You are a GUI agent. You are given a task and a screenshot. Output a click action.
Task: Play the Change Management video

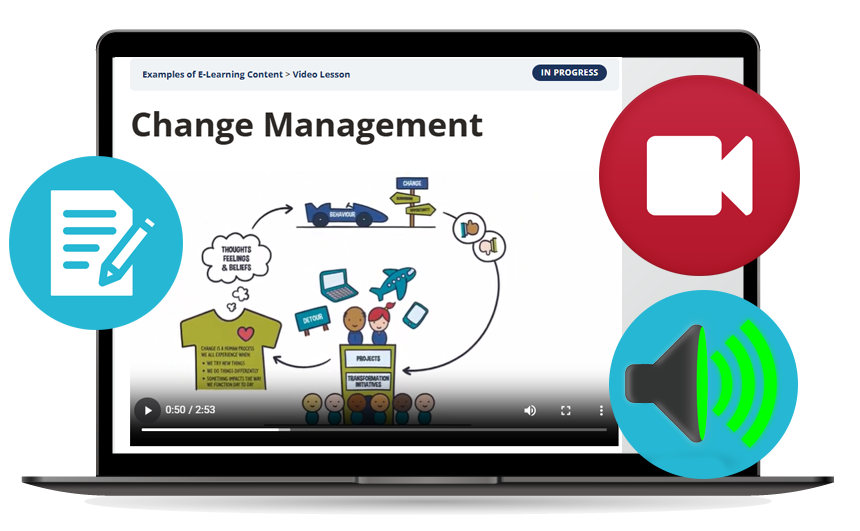tap(147, 410)
